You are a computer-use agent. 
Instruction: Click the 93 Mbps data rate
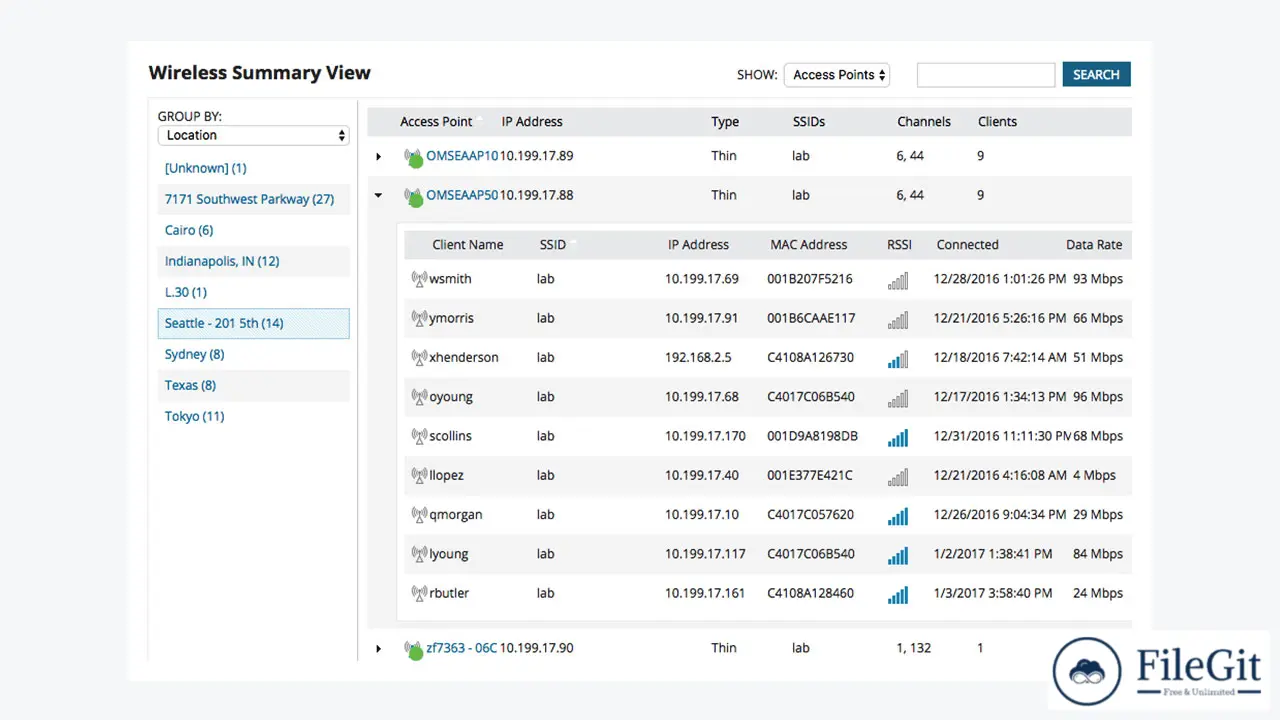click(x=1098, y=279)
